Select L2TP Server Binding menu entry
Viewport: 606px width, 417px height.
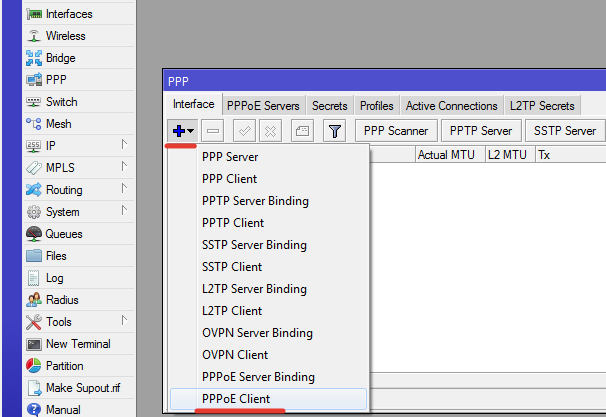pyautogui.click(x=269, y=289)
